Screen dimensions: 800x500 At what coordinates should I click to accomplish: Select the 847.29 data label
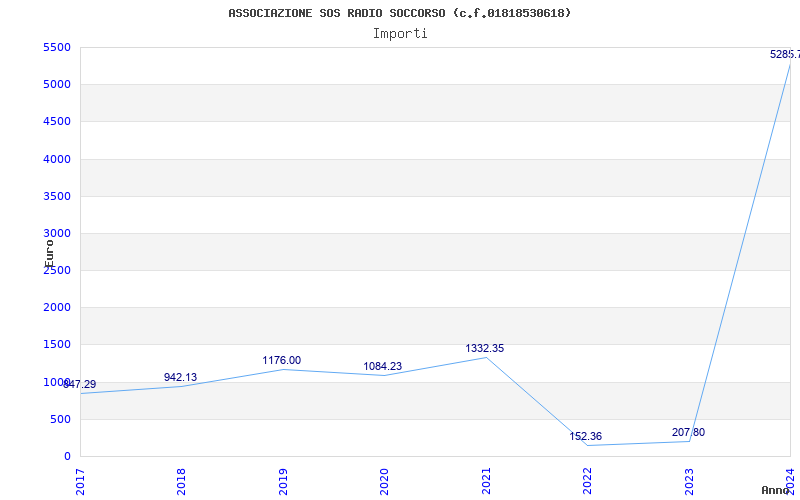coord(80,385)
